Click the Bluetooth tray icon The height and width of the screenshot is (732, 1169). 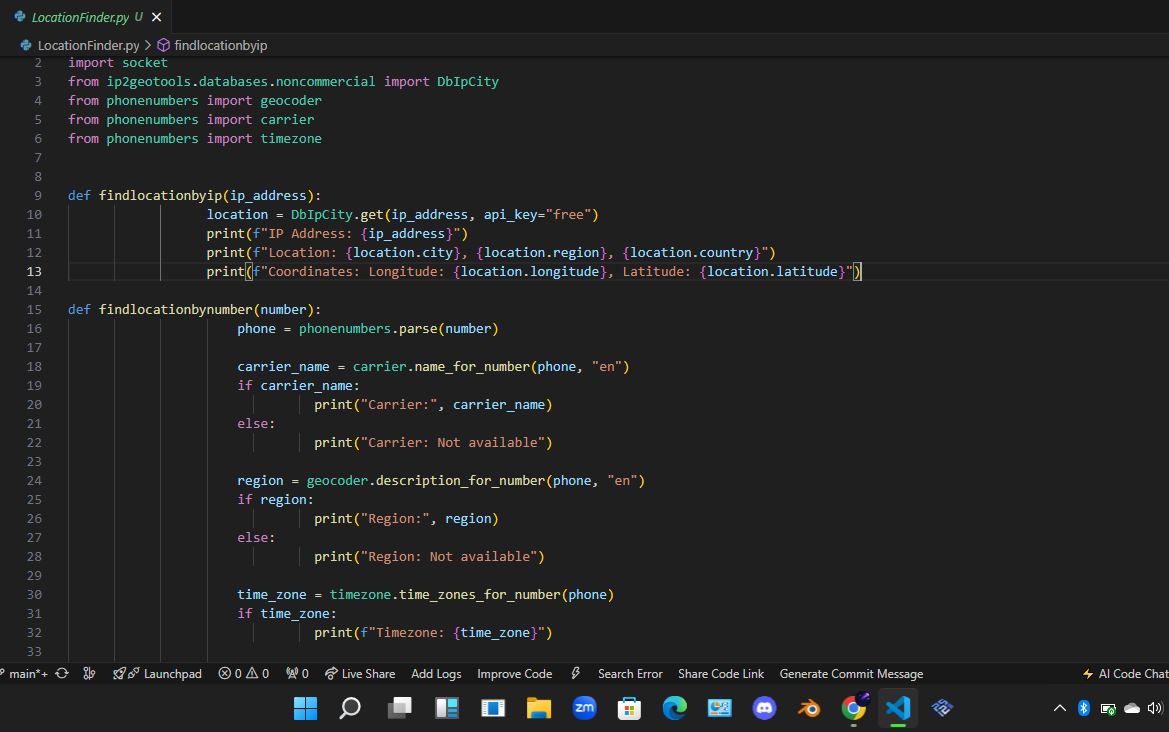point(1084,708)
